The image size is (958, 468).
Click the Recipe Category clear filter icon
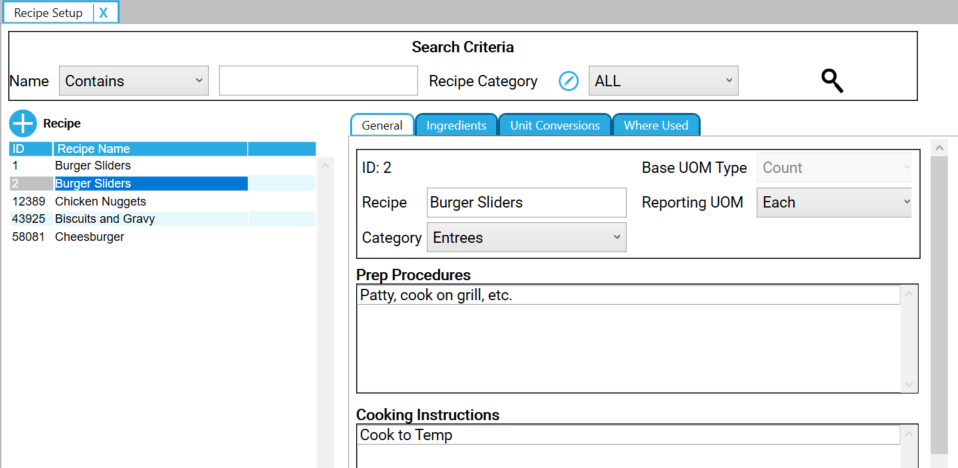point(568,81)
